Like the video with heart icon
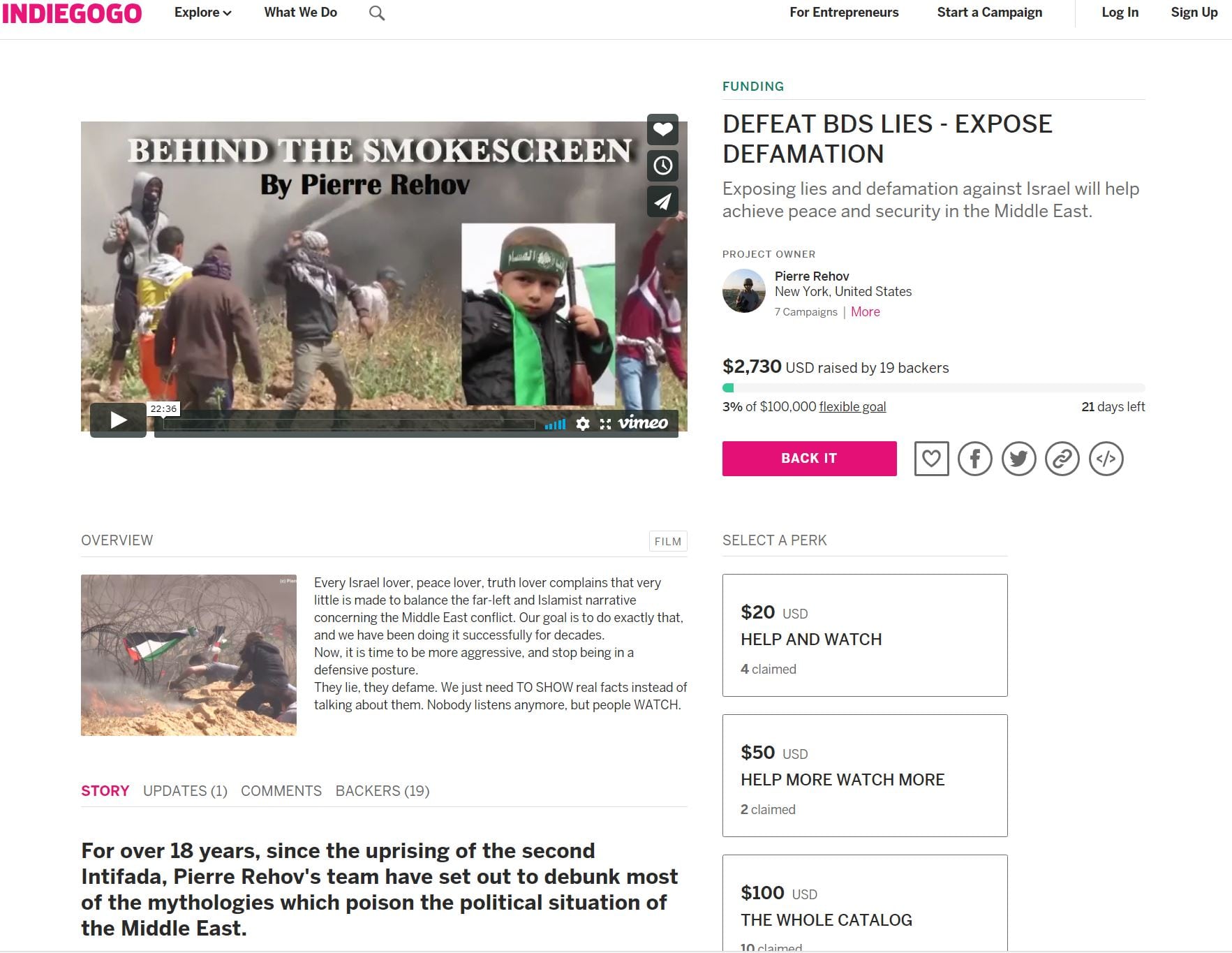Screen dimensions: 1232x953 pyautogui.click(x=662, y=129)
